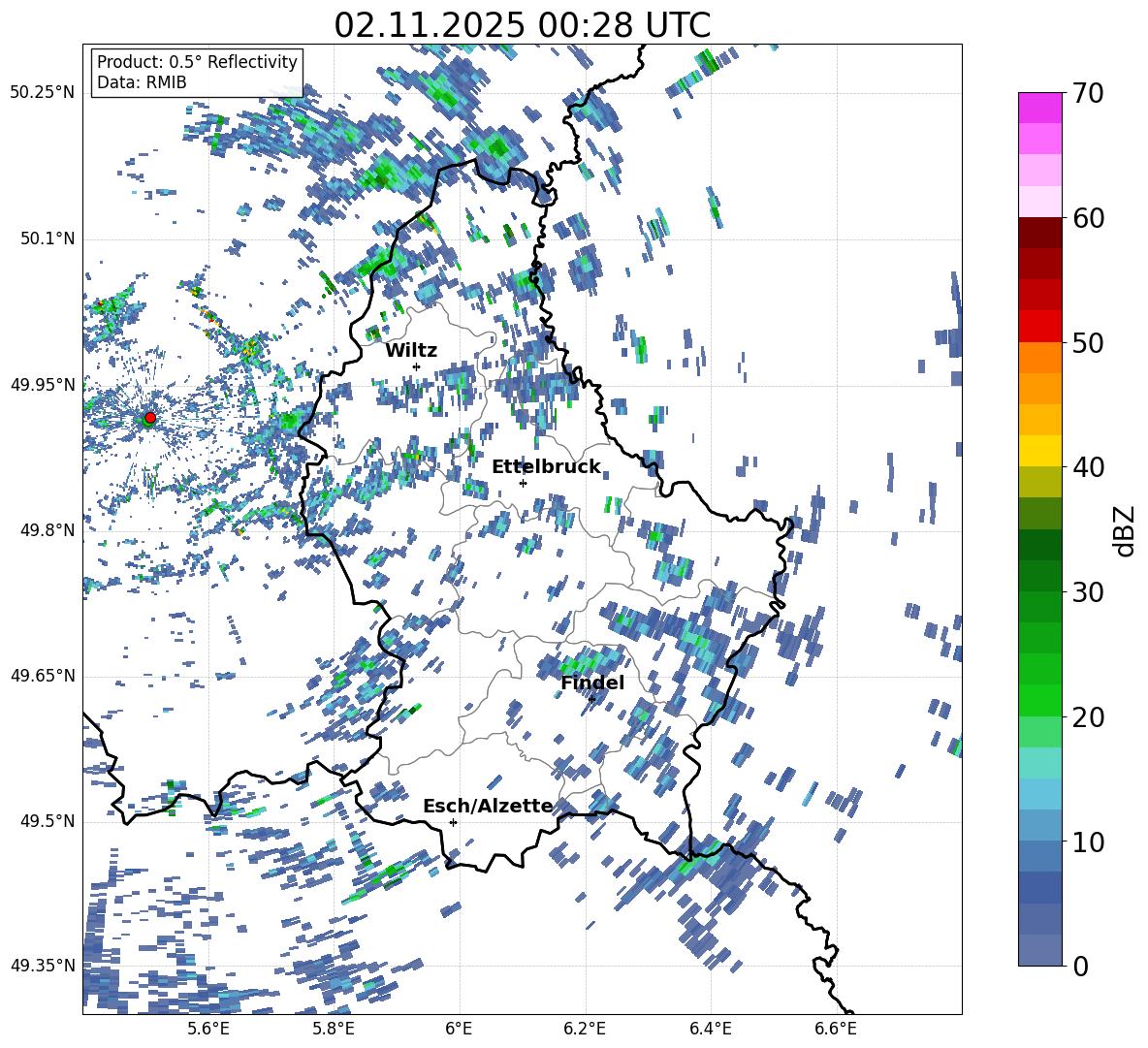Image resolution: width=1148 pixels, height=1048 pixels.
Task: Click the 70 tick label on colorbar
Action: pos(1090,94)
